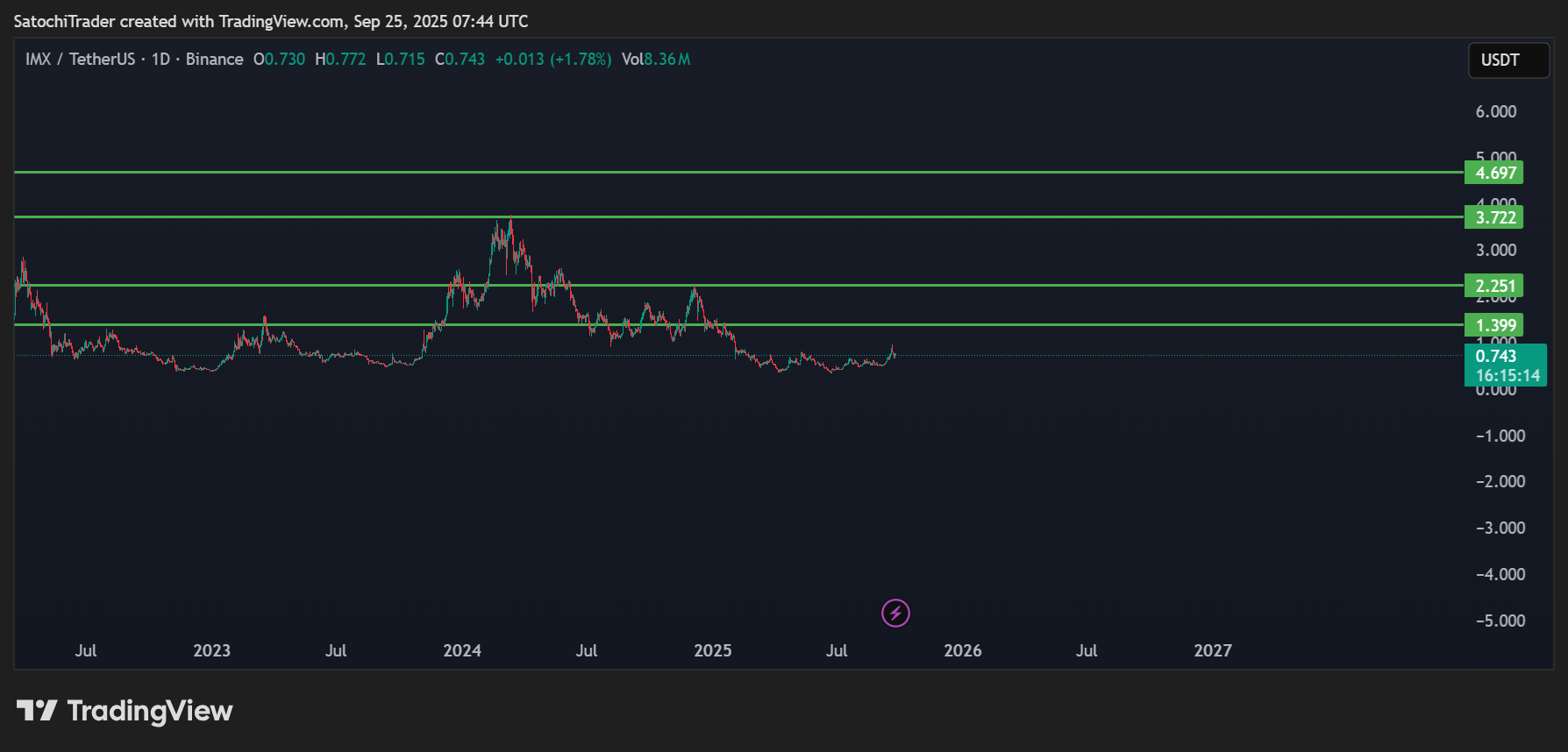Click the 2024 label on the time axis

coord(462,650)
